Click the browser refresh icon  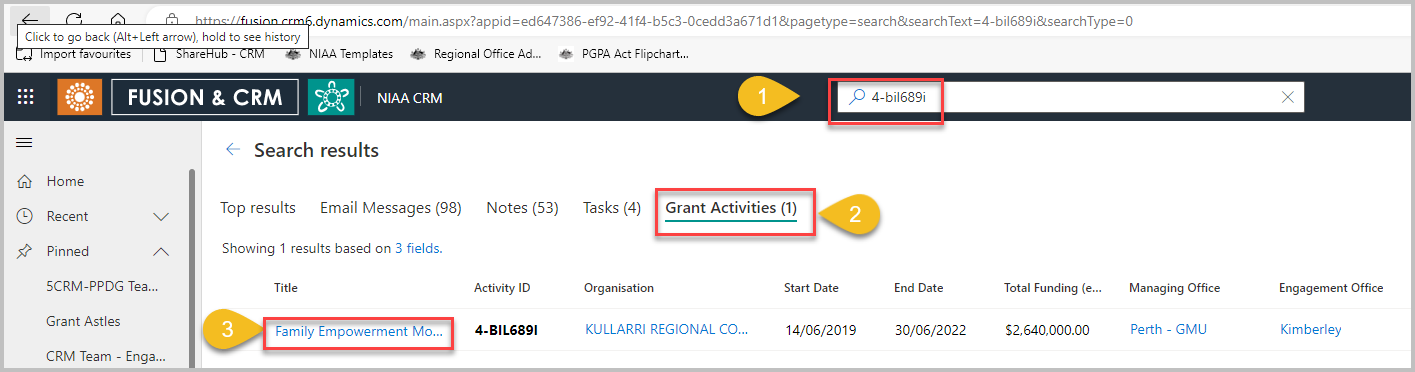coord(74,20)
